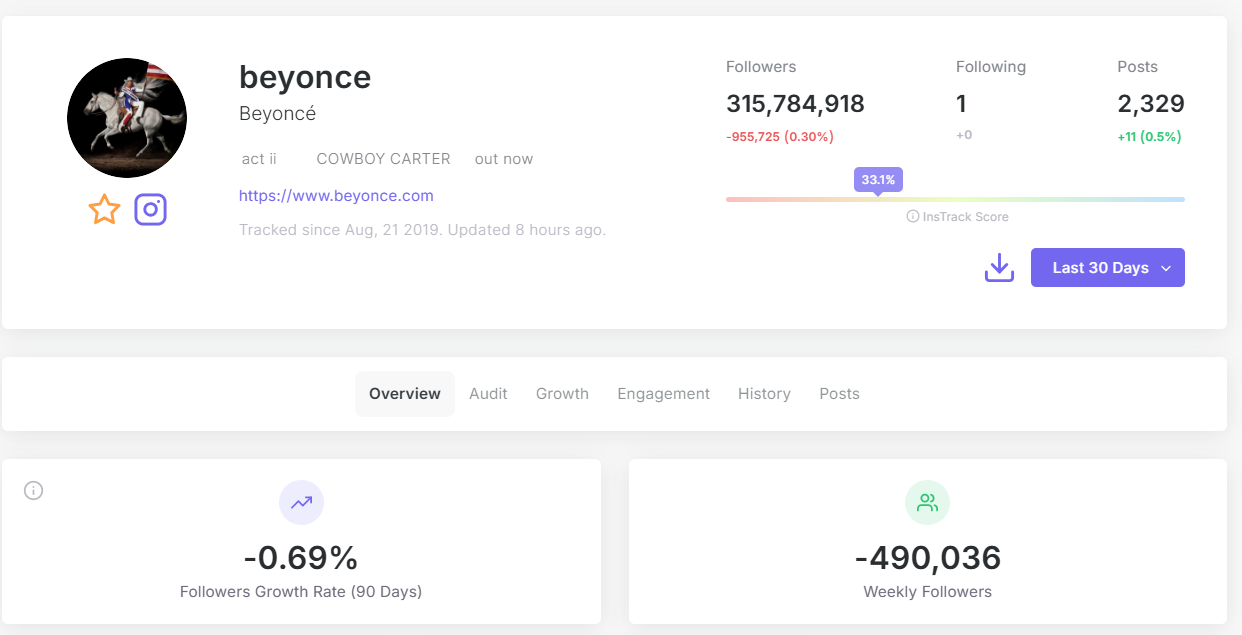Viewport: 1242px width, 635px height.
Task: Click the -0.69% growth rate value
Action: 301,558
